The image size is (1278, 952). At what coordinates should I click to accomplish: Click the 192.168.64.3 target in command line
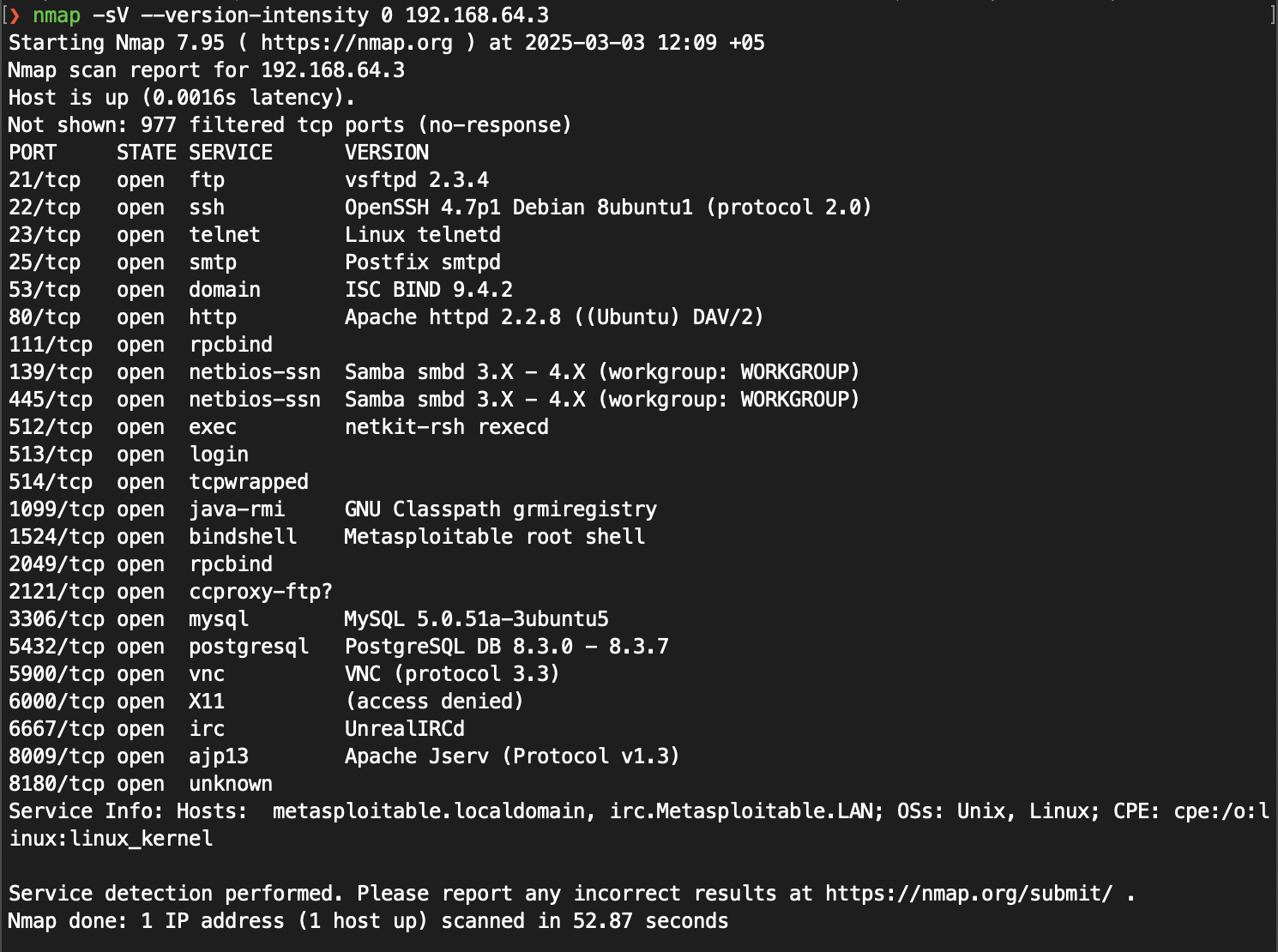point(477,15)
